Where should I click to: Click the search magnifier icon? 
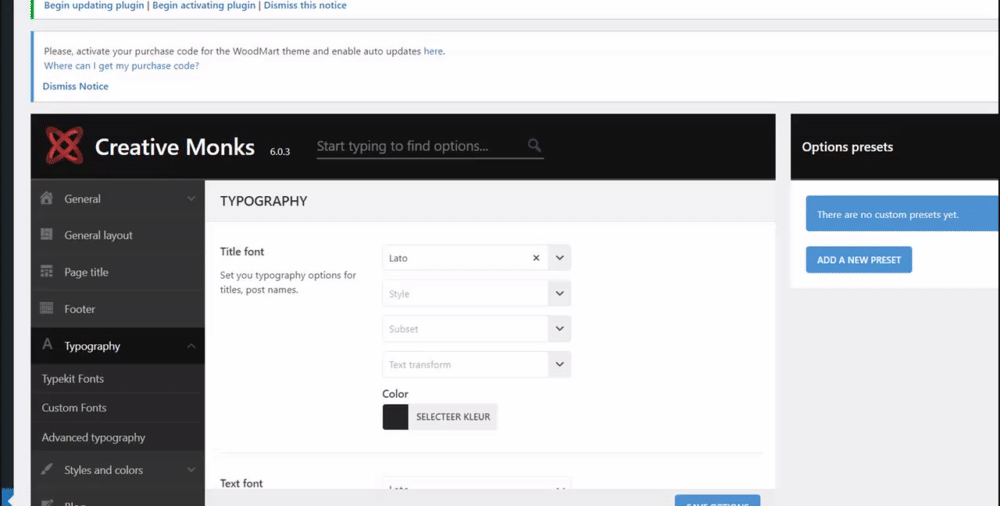coord(534,145)
